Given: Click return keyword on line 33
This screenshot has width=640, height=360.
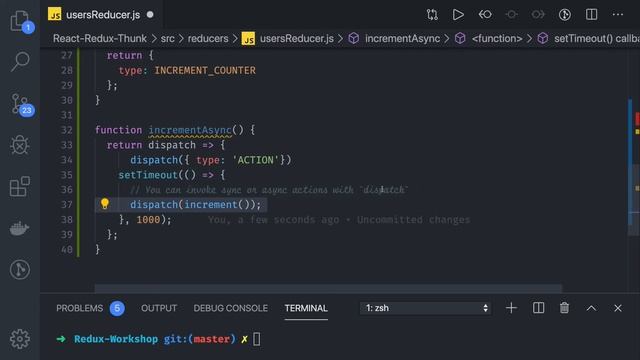Looking at the screenshot, I should click(x=124, y=145).
